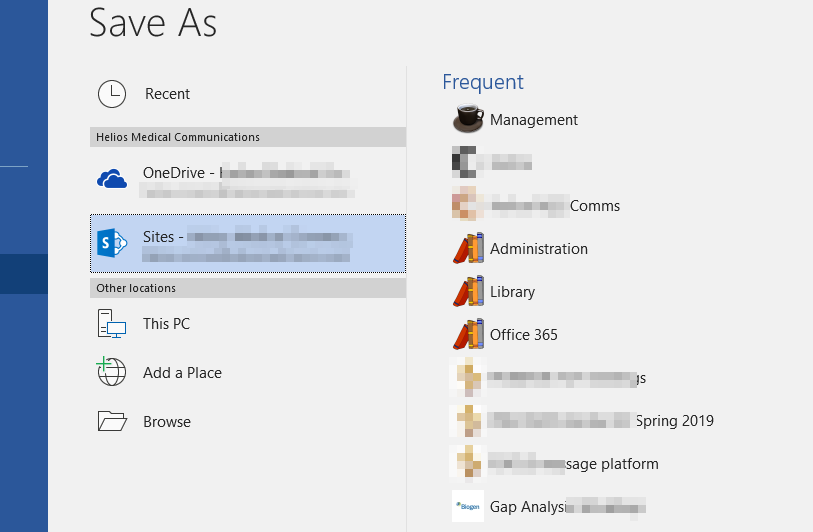
Task: Click the Recent clock icon
Action: pyautogui.click(x=112, y=94)
